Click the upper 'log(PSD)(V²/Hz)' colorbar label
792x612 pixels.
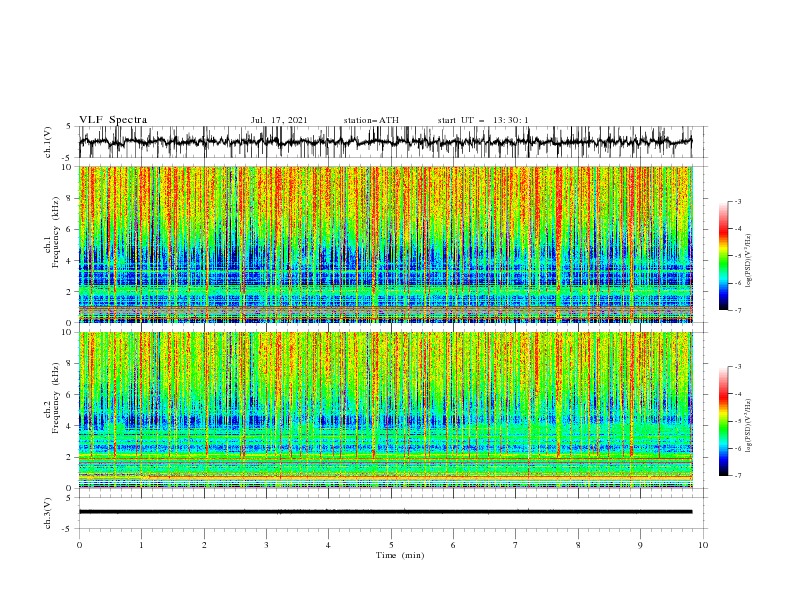tap(749, 261)
